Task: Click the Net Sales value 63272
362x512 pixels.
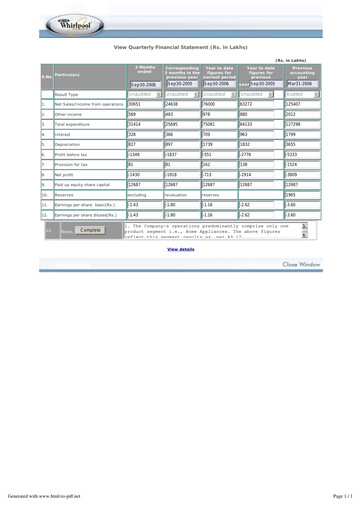Action: 257,104
